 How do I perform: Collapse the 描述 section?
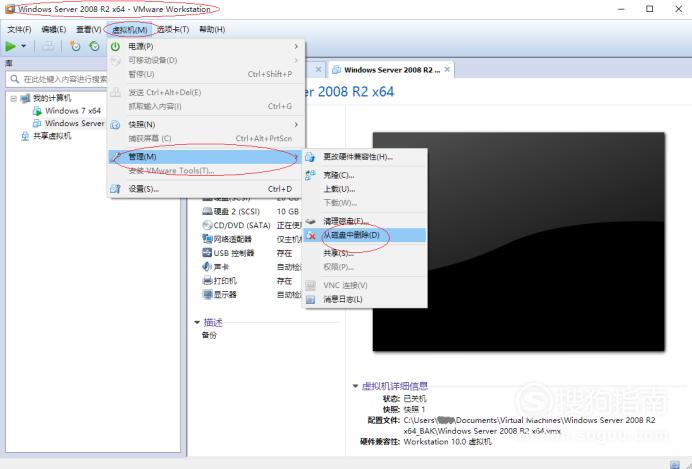[197, 323]
